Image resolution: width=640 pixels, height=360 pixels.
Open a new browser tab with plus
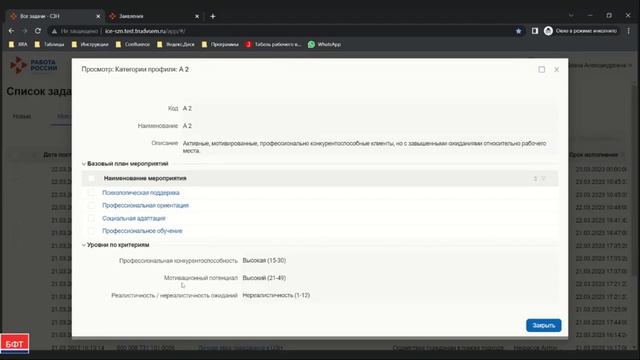[213, 16]
